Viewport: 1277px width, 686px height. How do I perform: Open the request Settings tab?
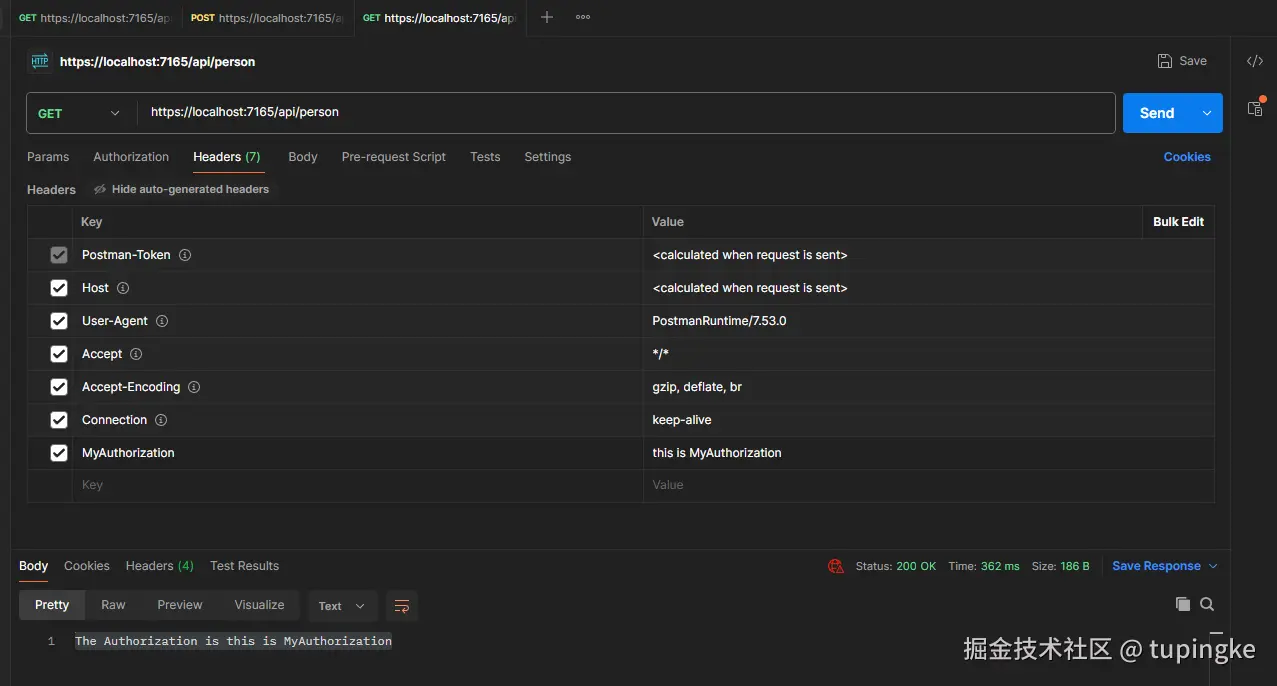click(548, 157)
